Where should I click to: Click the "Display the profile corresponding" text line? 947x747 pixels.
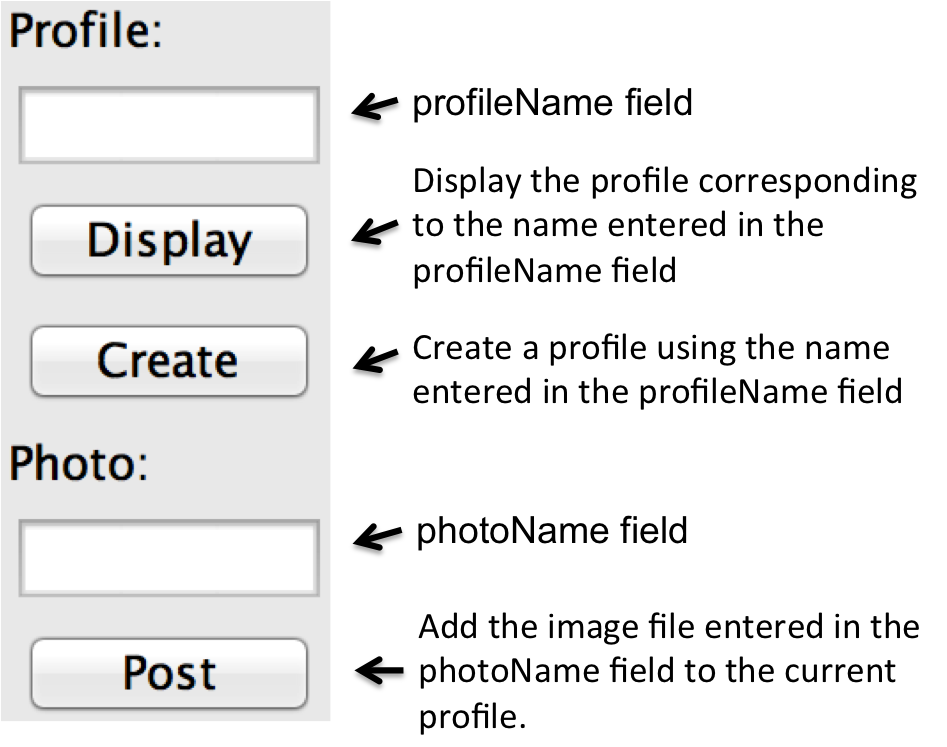(664, 183)
